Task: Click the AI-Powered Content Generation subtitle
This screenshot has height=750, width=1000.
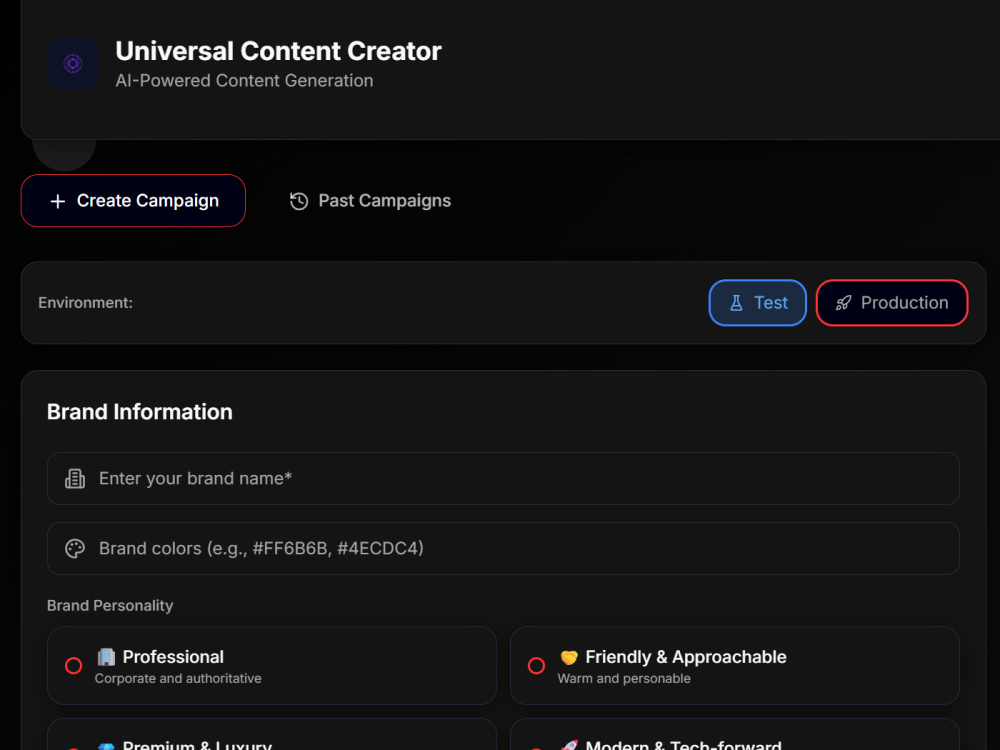Action: pos(244,80)
